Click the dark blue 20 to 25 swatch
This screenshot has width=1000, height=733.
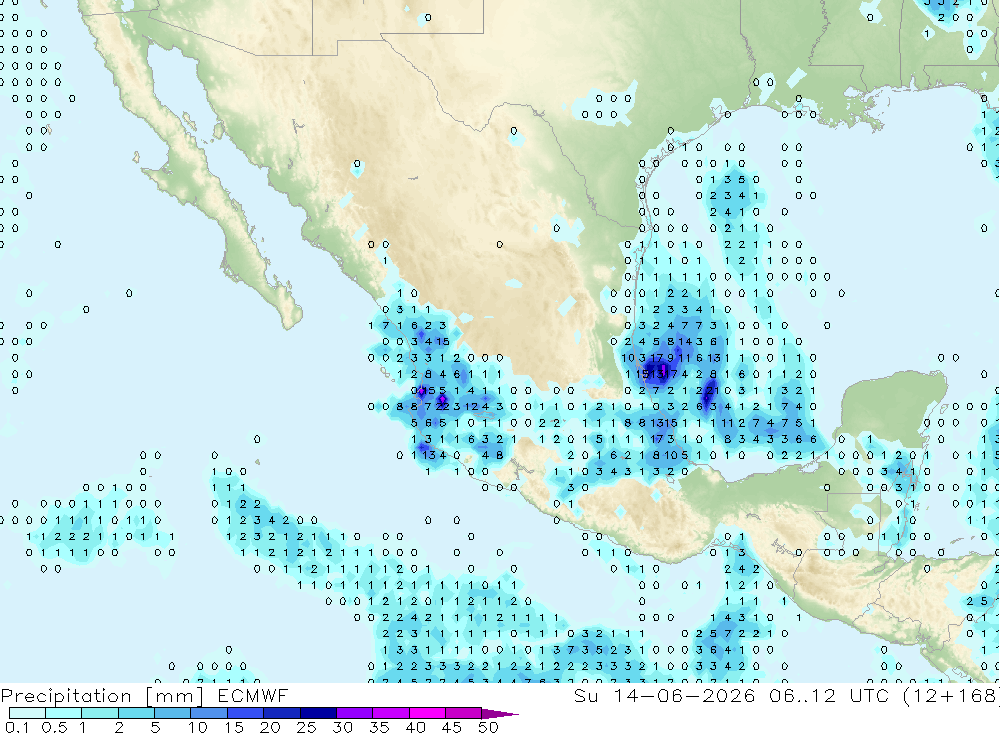(281, 713)
